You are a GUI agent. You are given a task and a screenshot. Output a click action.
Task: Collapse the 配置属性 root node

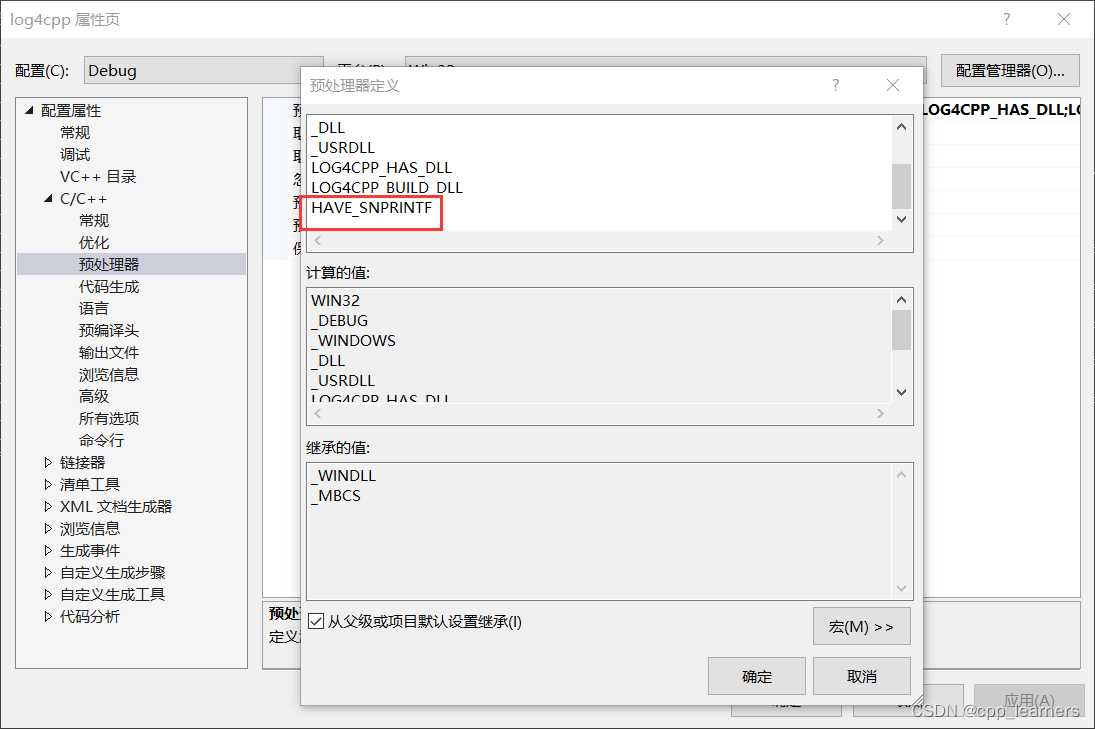pos(29,111)
